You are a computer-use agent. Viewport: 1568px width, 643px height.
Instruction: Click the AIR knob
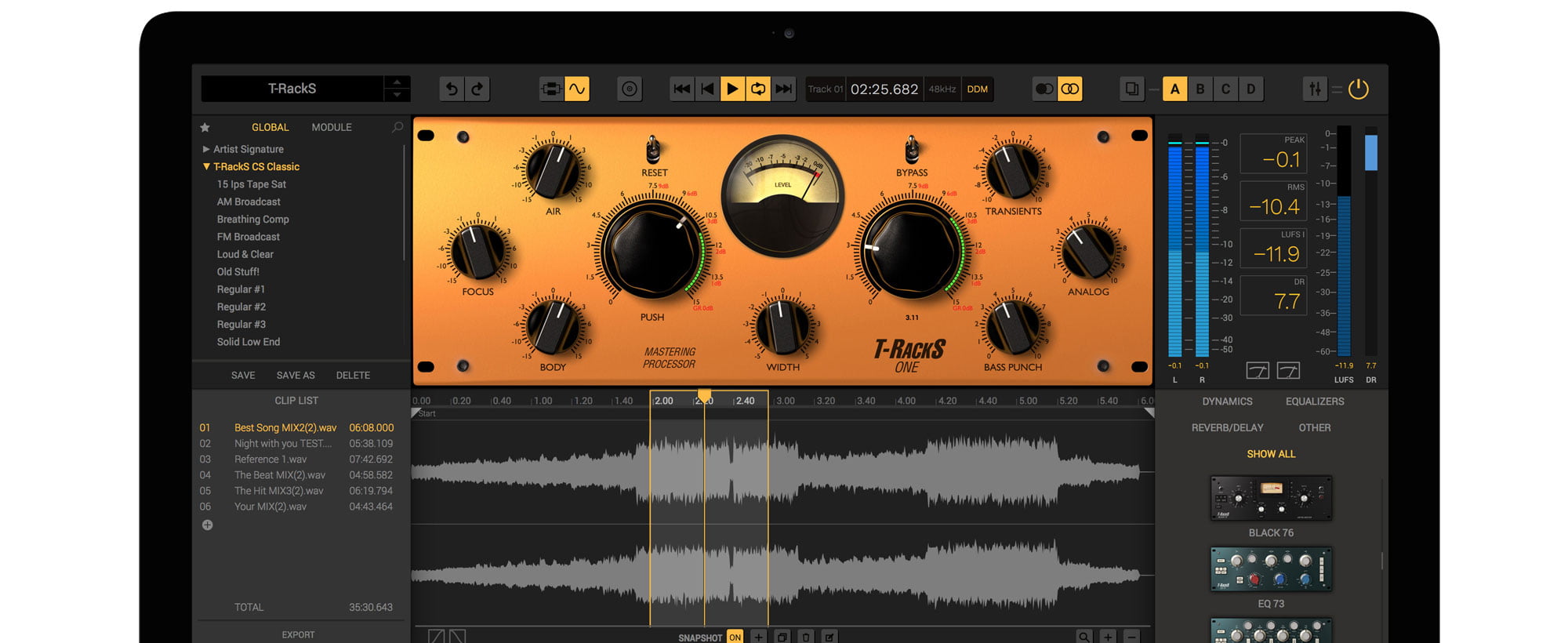pyautogui.click(x=553, y=170)
